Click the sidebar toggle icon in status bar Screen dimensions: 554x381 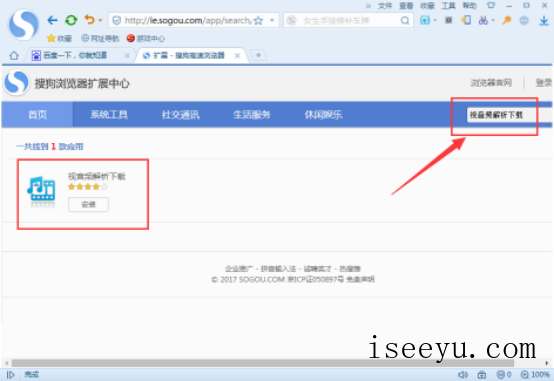(x=10, y=374)
